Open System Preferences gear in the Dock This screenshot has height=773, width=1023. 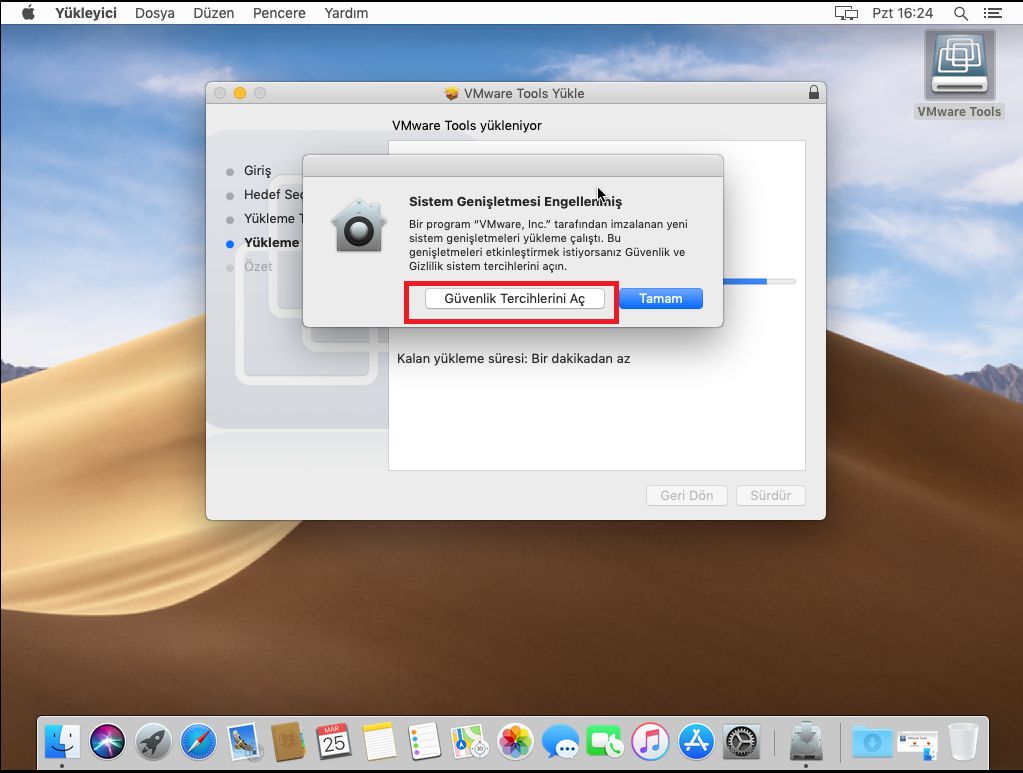tap(741, 742)
